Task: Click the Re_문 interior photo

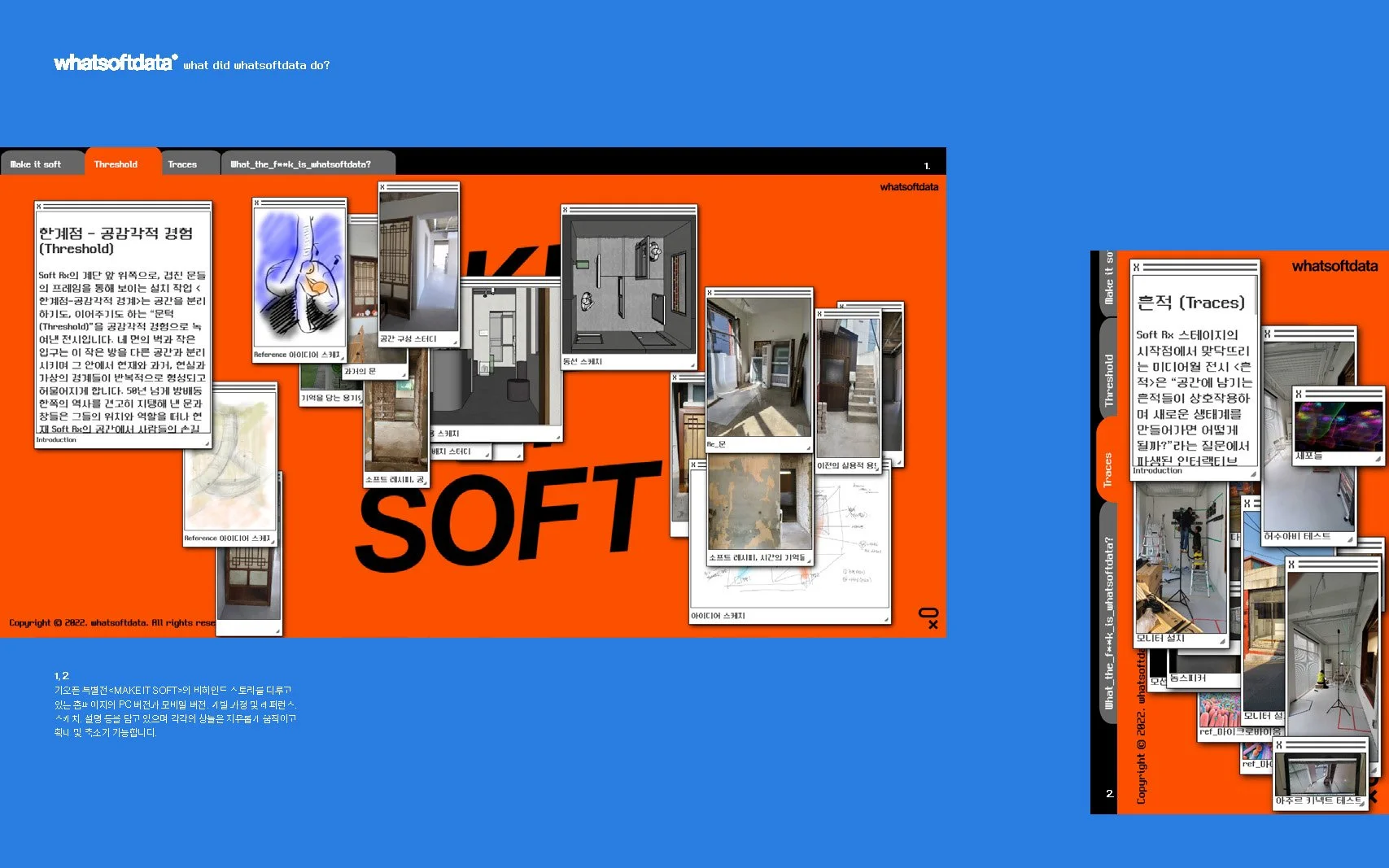Action: [759, 368]
